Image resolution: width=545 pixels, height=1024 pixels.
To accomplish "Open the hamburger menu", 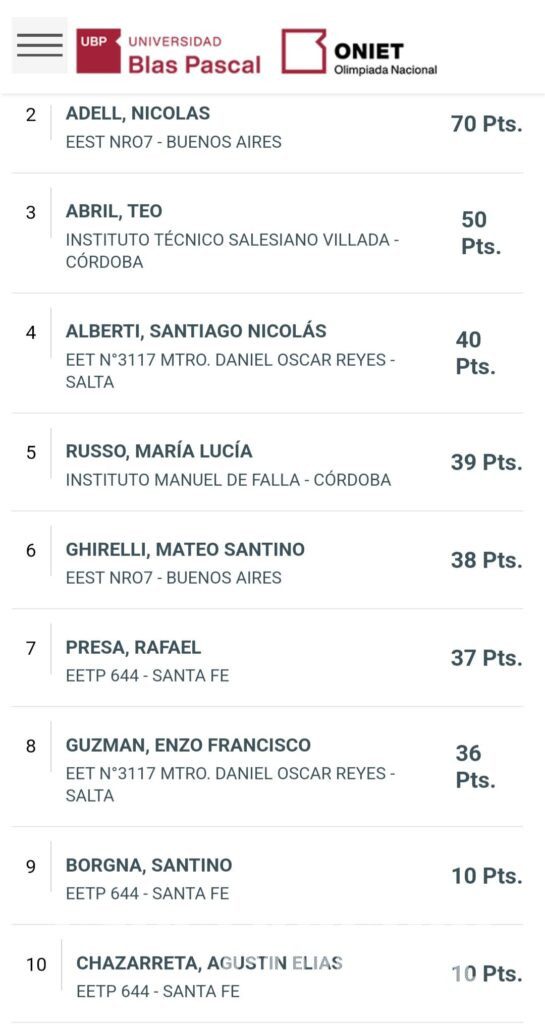I will (x=39, y=45).
